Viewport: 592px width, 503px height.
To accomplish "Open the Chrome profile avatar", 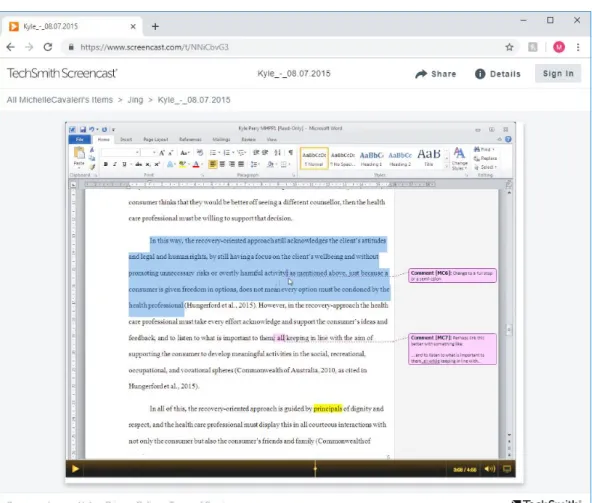I will click(x=559, y=47).
